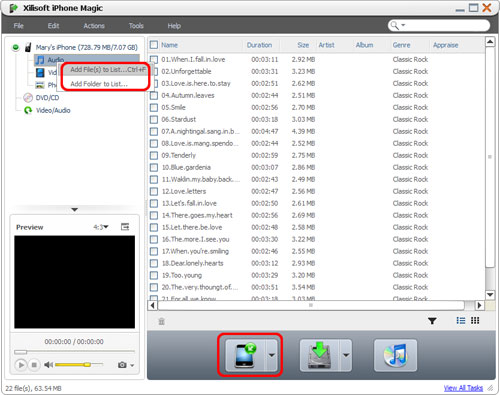
Task: Open the export to computer dropdown arrow
Action: coord(346,355)
